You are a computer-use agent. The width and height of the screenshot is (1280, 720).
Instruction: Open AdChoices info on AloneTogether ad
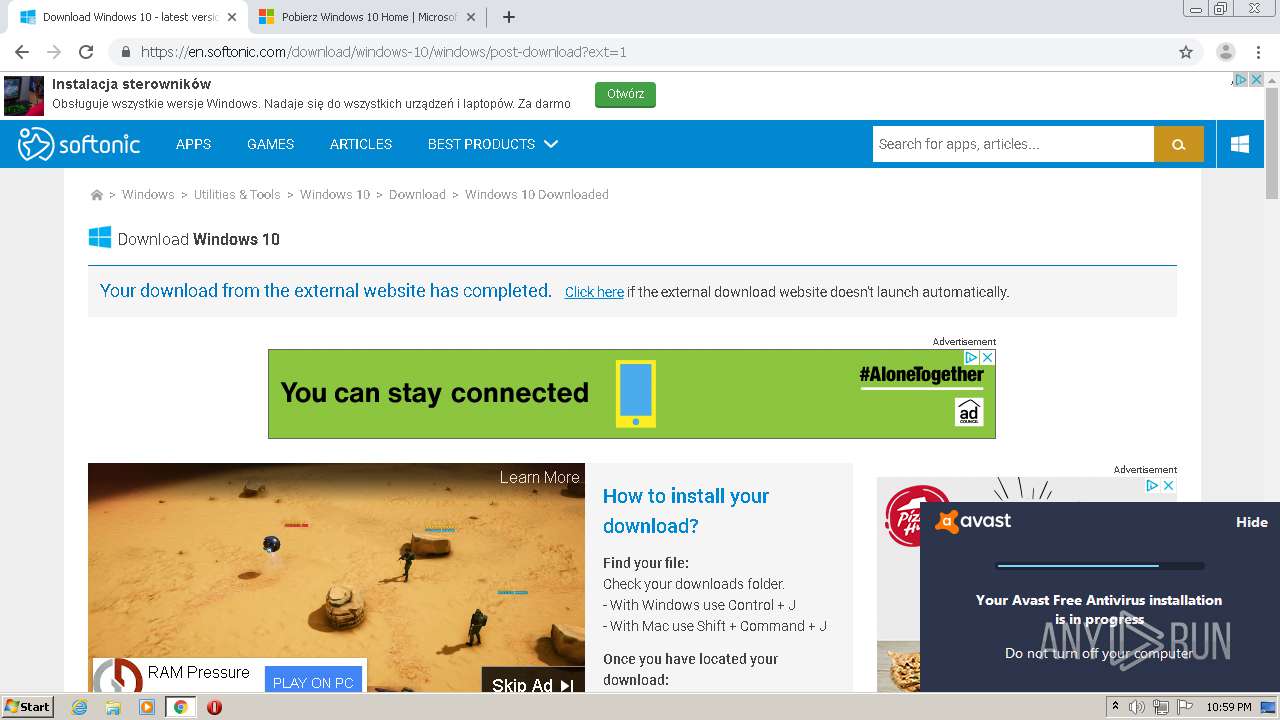click(x=971, y=357)
